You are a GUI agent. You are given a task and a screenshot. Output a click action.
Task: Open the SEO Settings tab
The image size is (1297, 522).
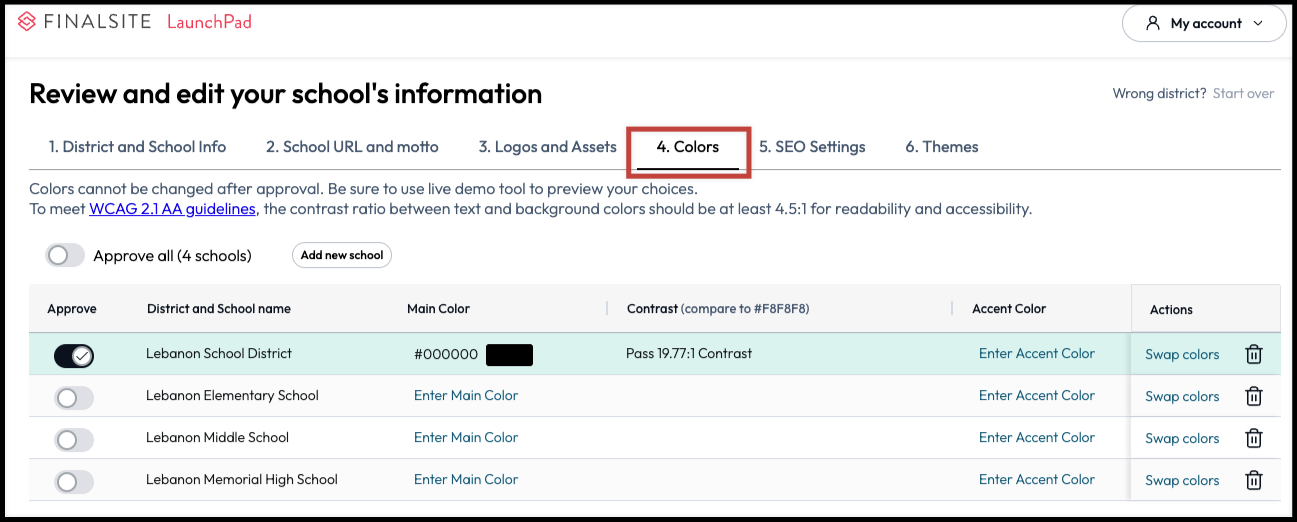pyautogui.click(x=812, y=147)
